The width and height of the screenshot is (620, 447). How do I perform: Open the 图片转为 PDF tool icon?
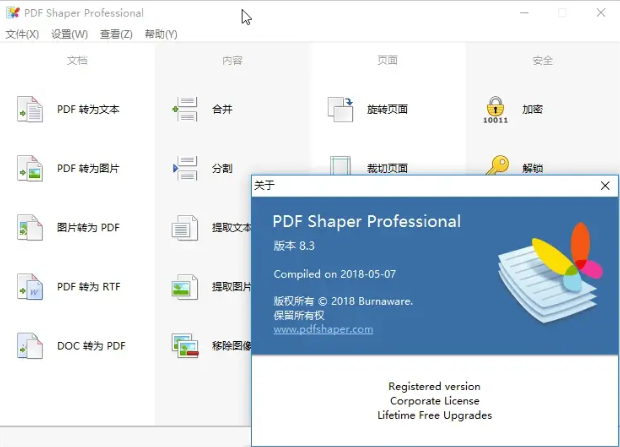pyautogui.click(x=30, y=227)
